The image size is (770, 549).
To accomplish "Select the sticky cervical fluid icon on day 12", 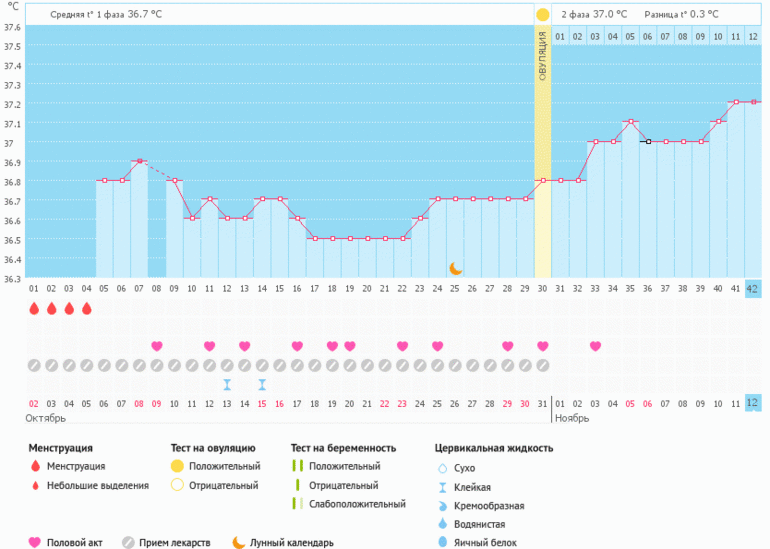I will (x=227, y=384).
